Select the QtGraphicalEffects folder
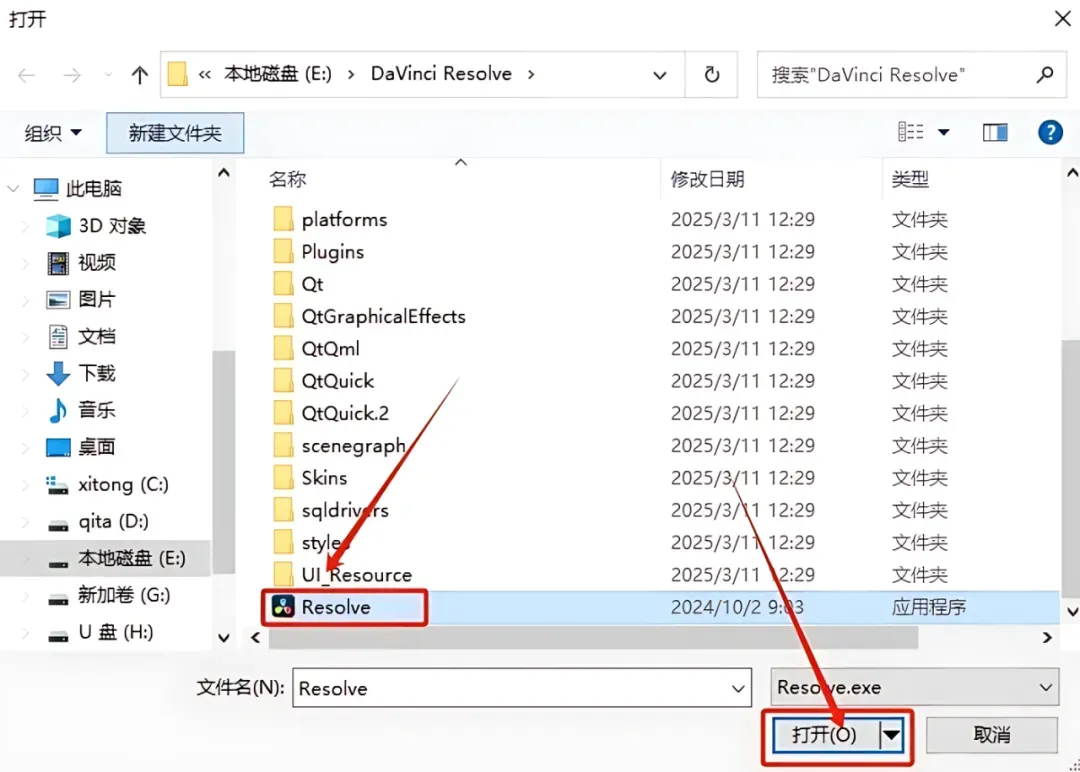The image size is (1080, 772). (384, 317)
